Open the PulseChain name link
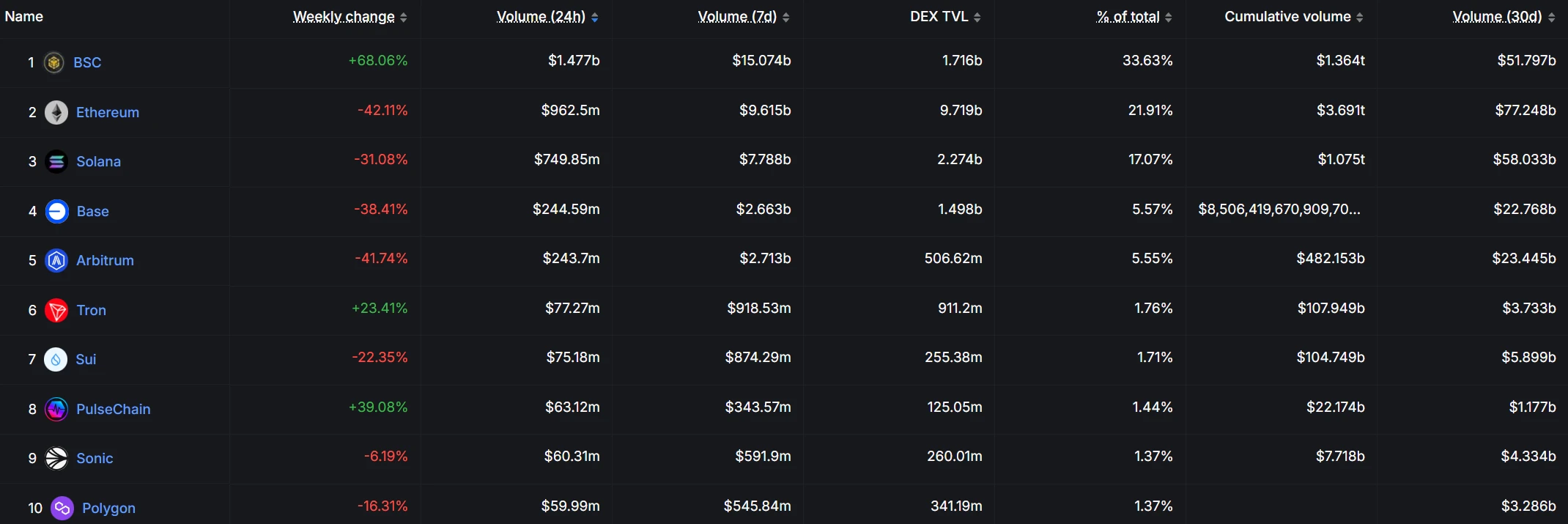 (114, 409)
